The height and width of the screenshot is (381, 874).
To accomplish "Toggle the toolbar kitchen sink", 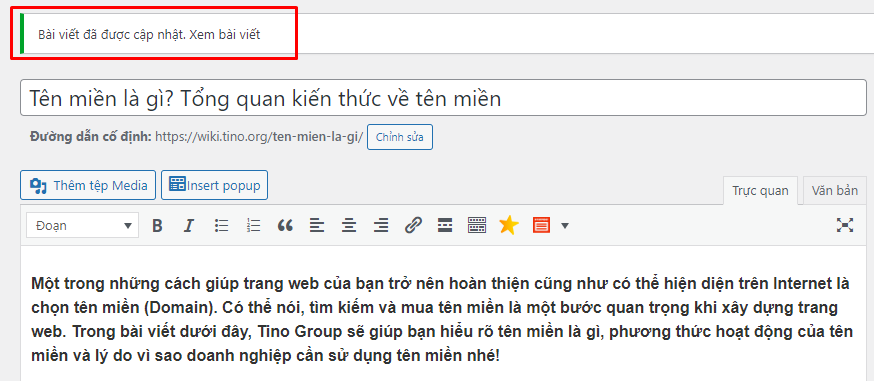I will [477, 226].
